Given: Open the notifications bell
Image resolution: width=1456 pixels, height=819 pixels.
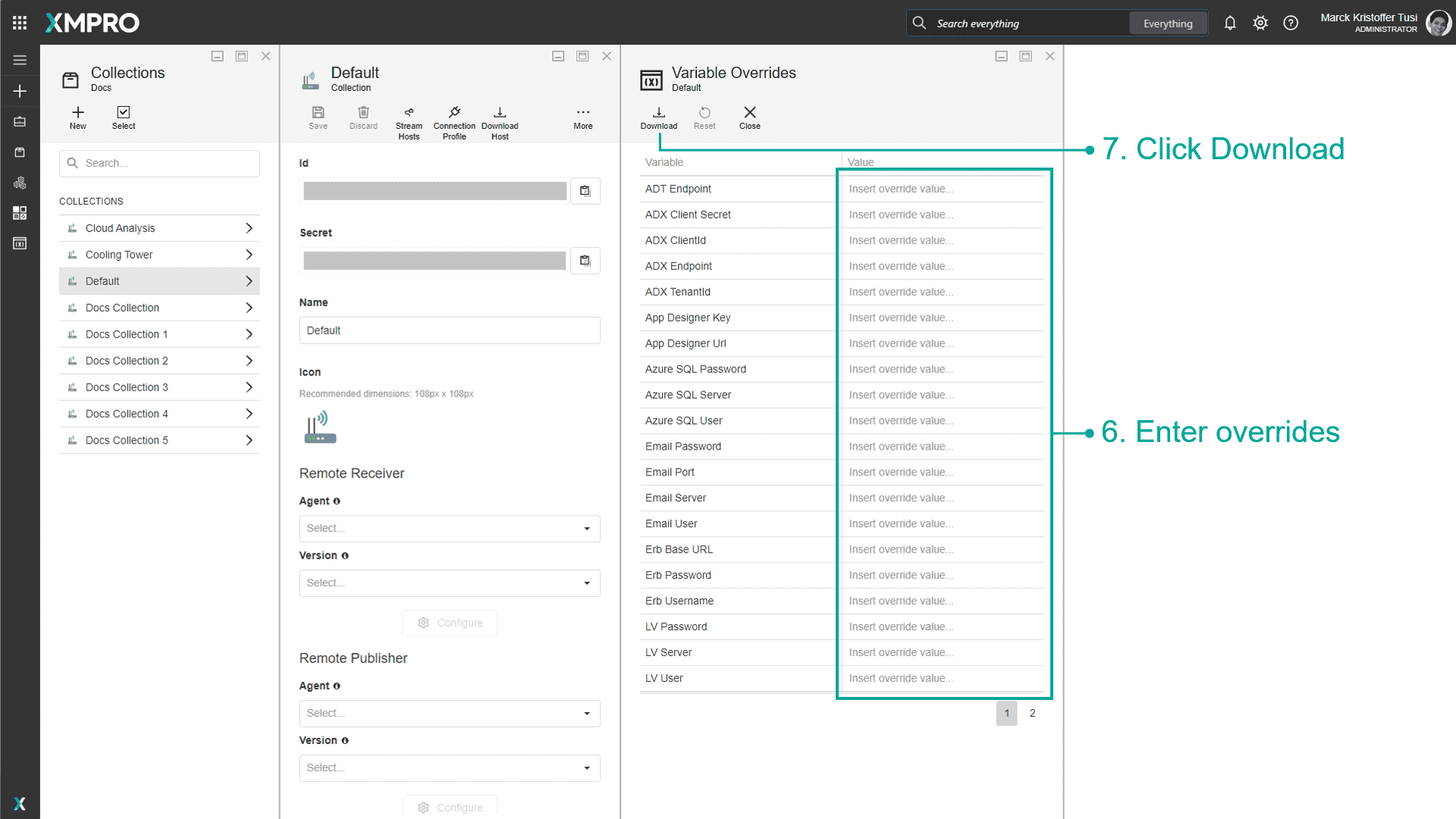Looking at the screenshot, I should 1229,24.
